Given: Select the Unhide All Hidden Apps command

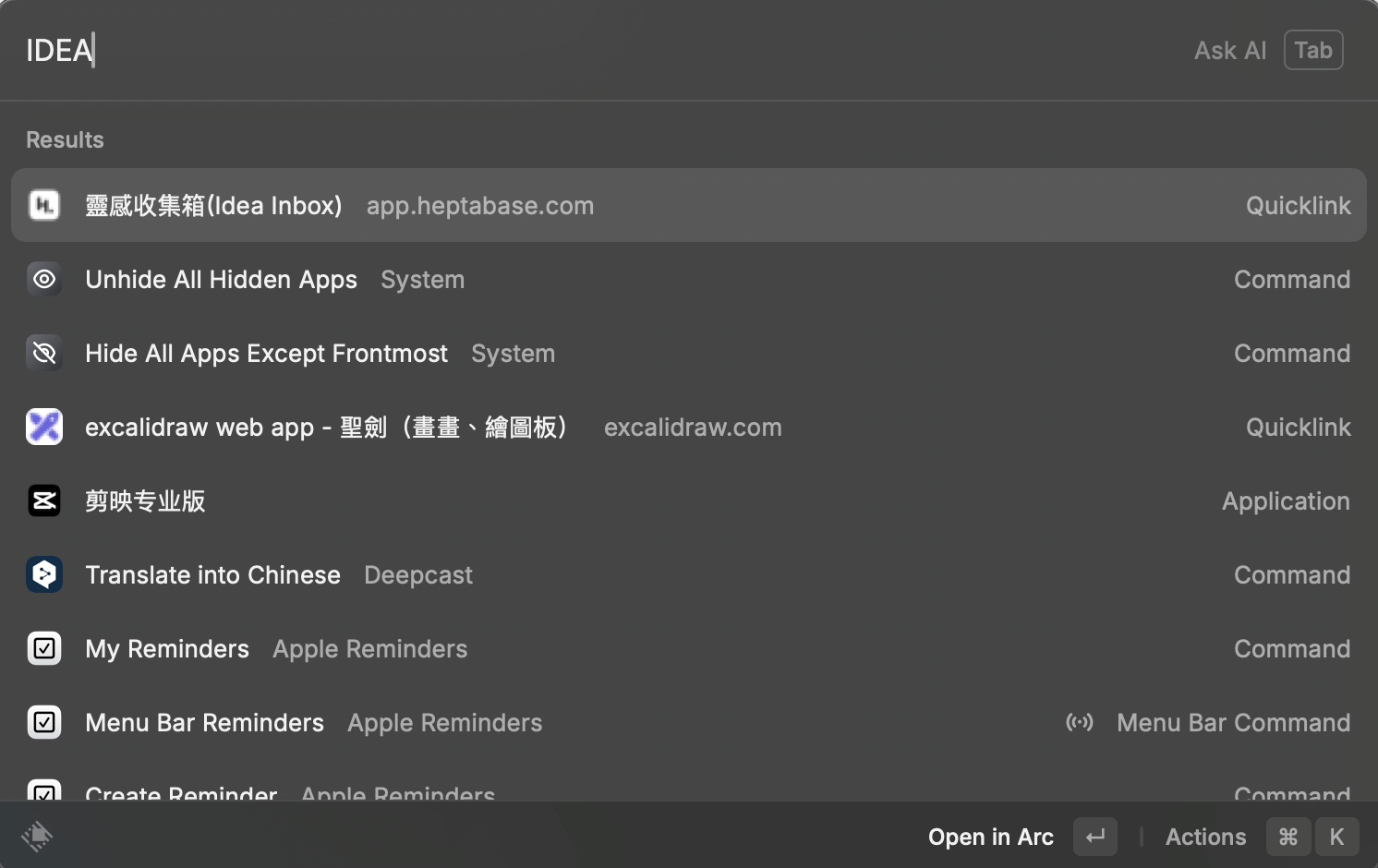Looking at the screenshot, I should 222,279.
